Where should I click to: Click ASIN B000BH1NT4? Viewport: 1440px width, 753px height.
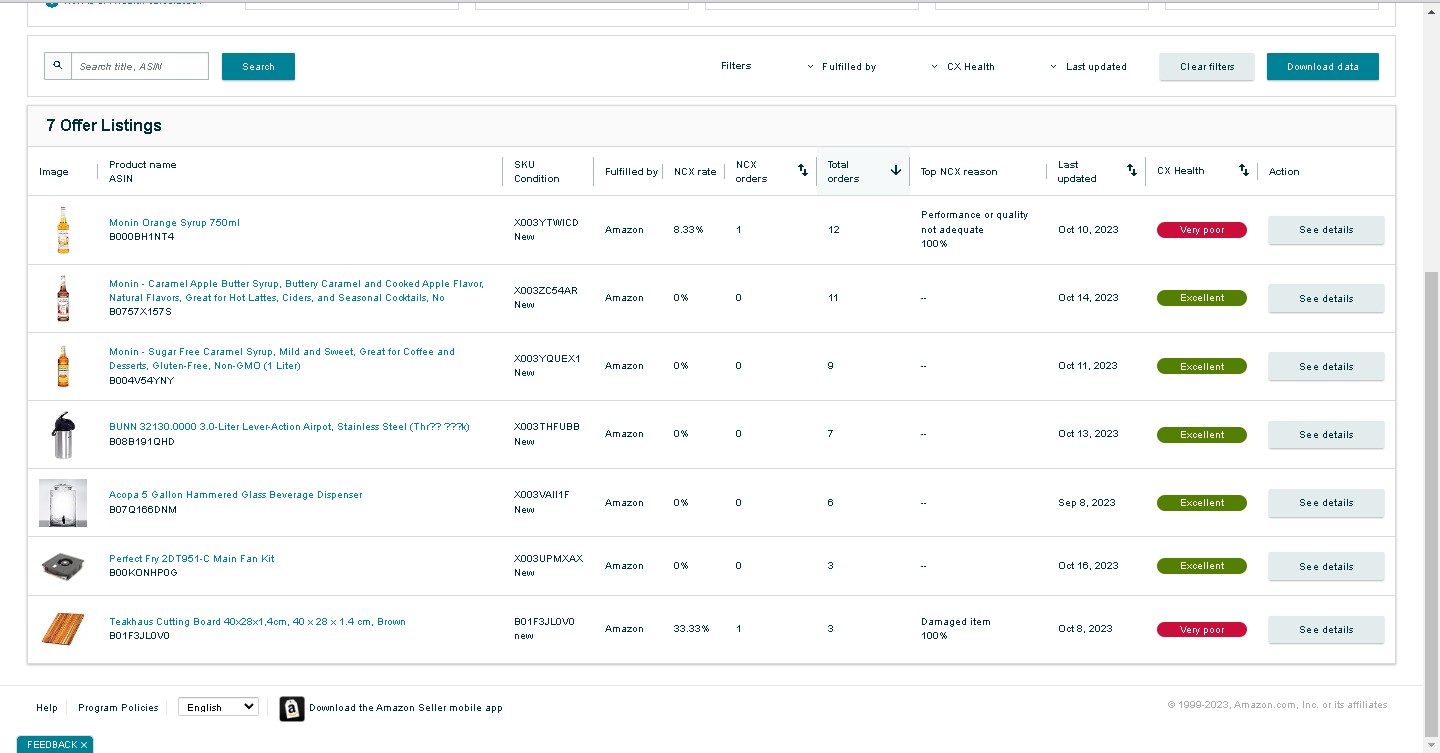pos(141,237)
